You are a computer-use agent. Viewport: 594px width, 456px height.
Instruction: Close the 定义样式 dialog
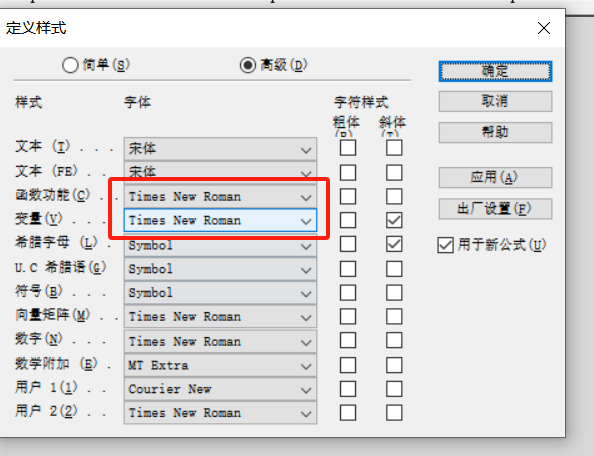(x=544, y=28)
